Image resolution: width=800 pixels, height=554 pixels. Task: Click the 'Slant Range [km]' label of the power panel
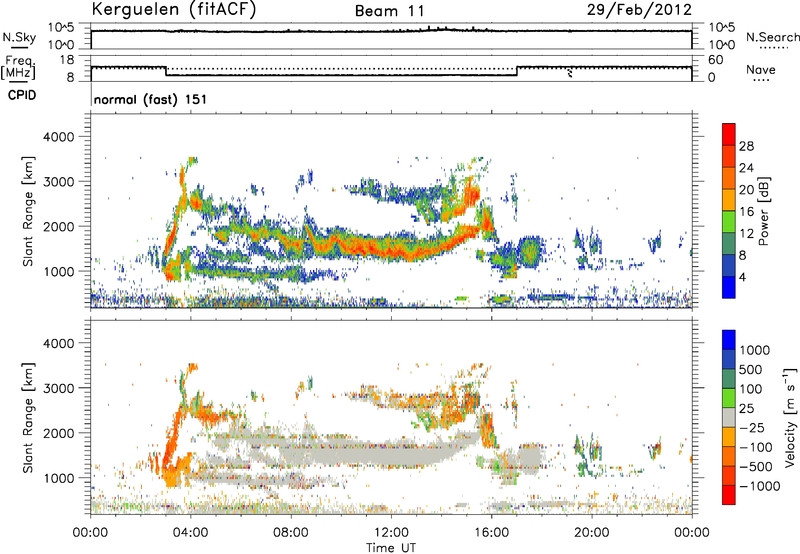click(x=28, y=211)
